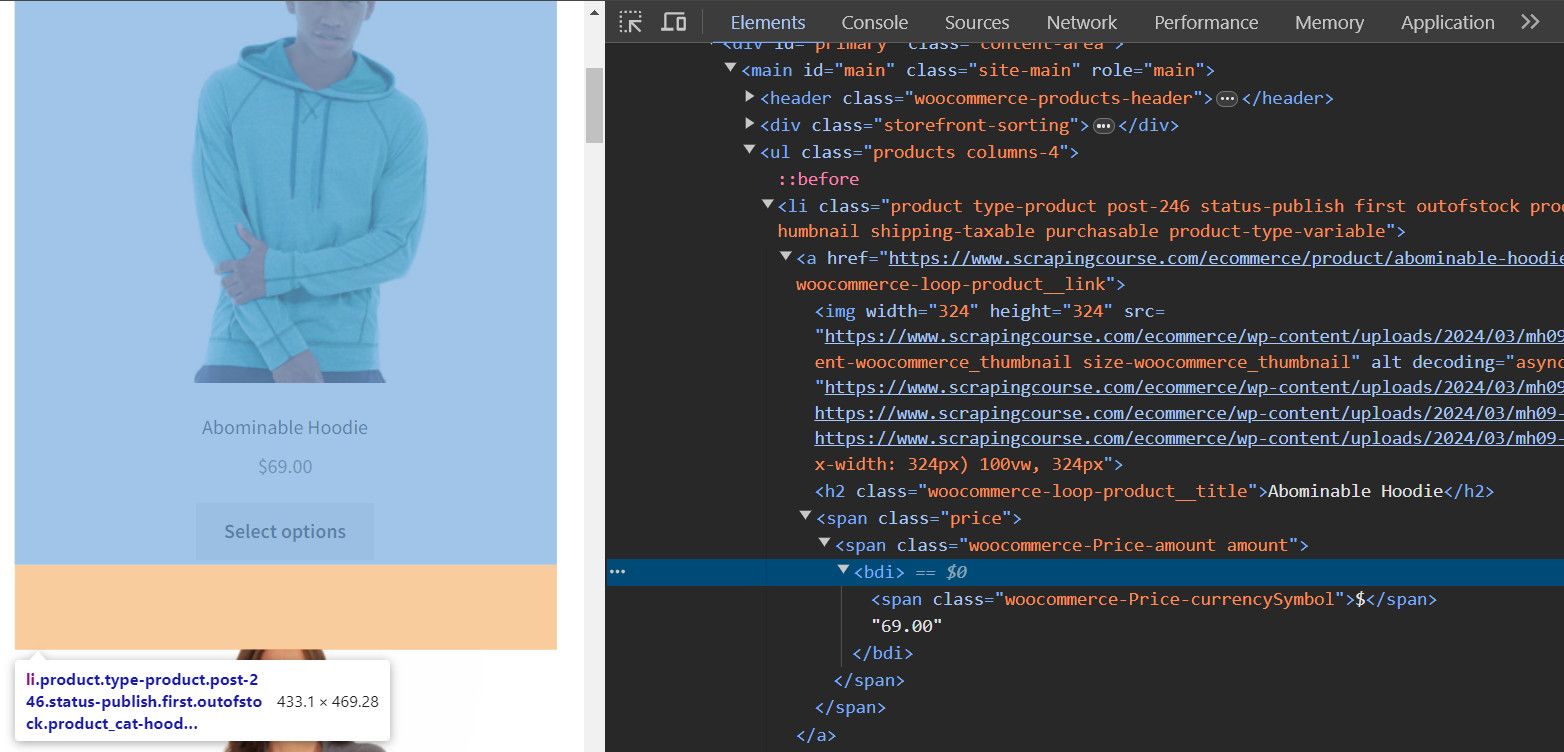Toggle the device toolbar icon
The width and height of the screenshot is (1564, 752).
674,22
